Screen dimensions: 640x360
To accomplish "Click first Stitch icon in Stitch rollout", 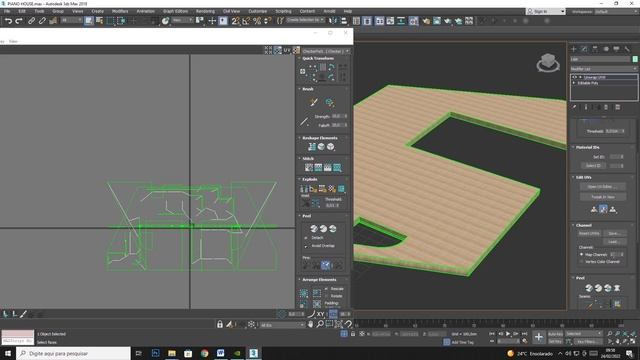I will [x=309, y=167].
